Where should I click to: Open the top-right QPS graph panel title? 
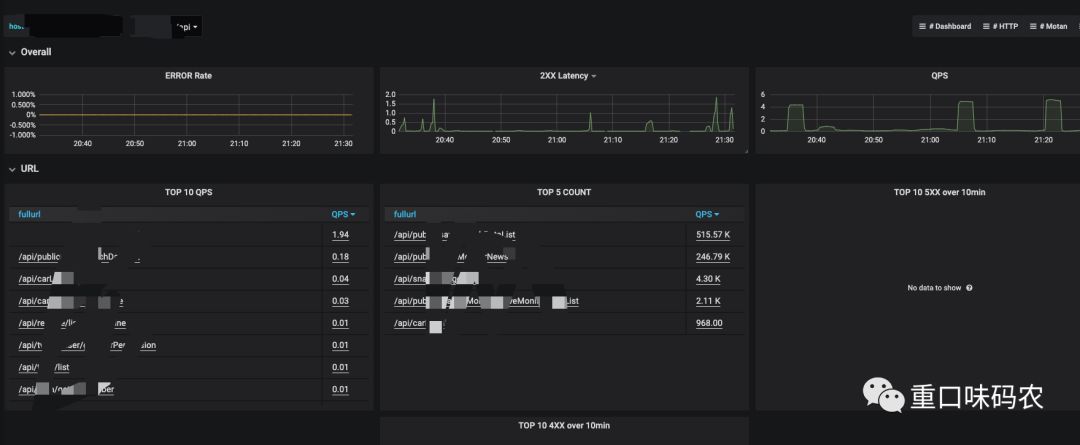[939, 76]
